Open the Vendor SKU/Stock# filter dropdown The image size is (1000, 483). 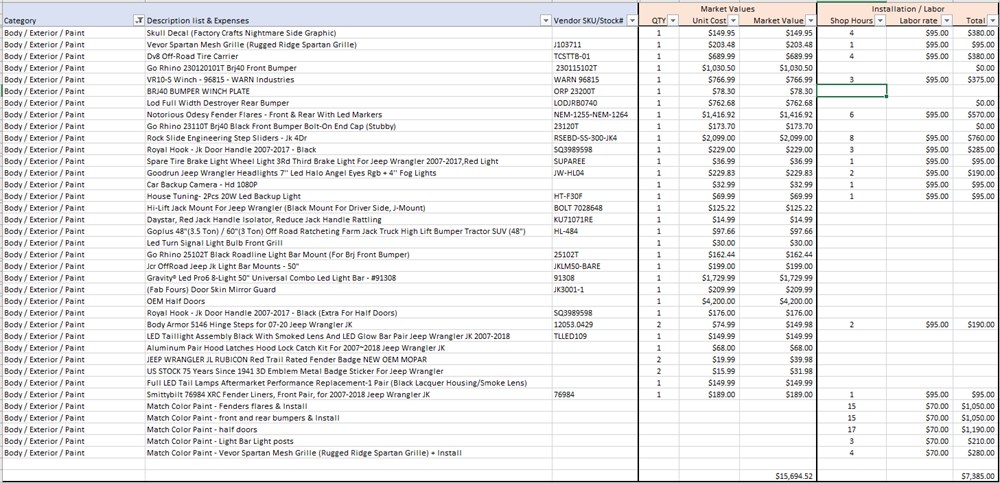632,21
